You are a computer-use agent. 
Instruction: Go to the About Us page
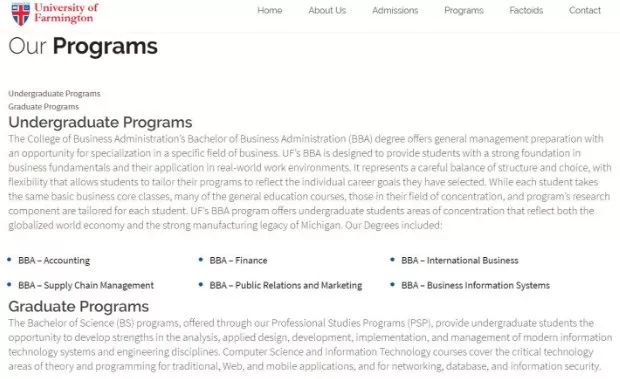(x=327, y=10)
